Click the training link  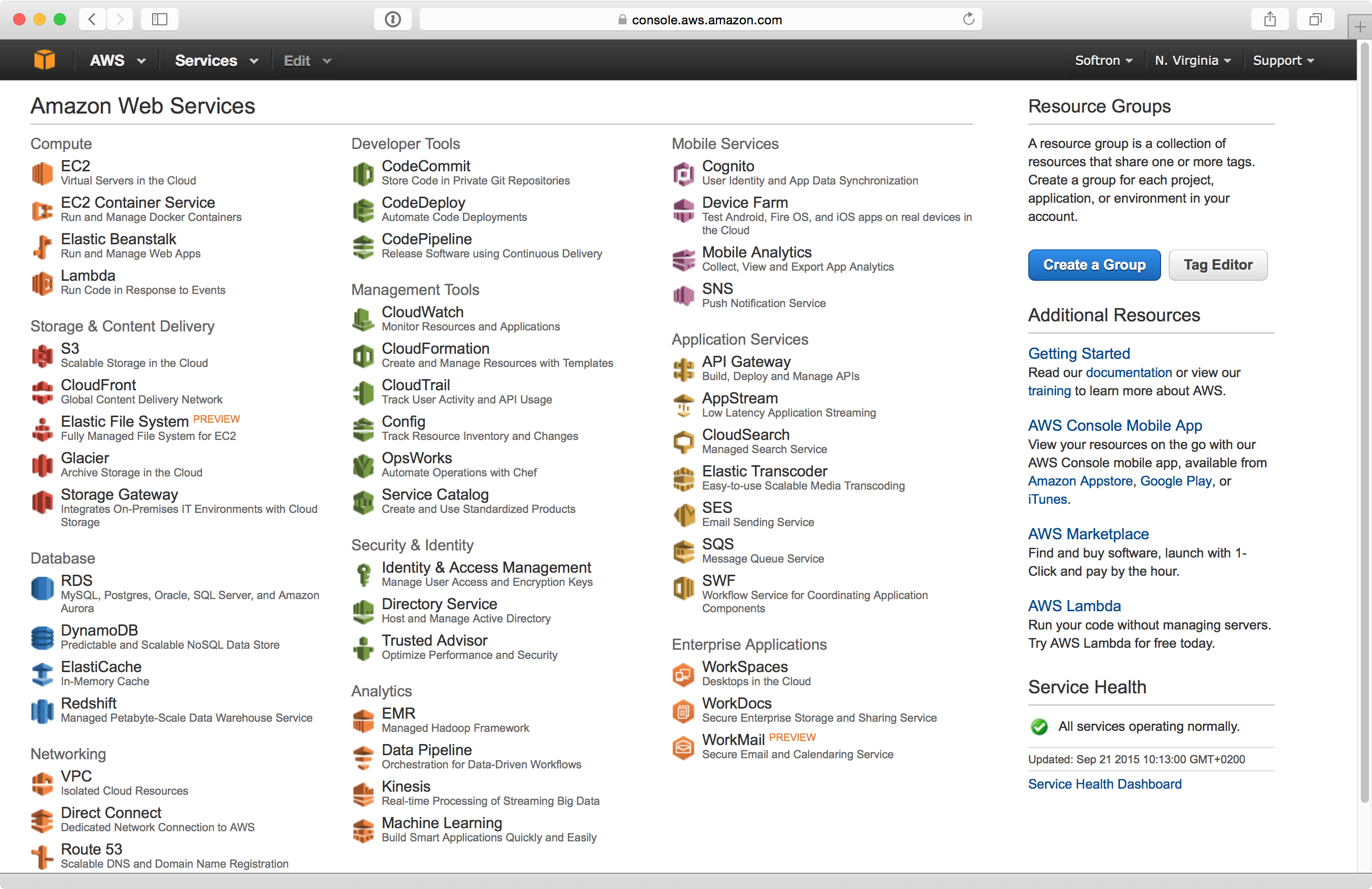1049,391
